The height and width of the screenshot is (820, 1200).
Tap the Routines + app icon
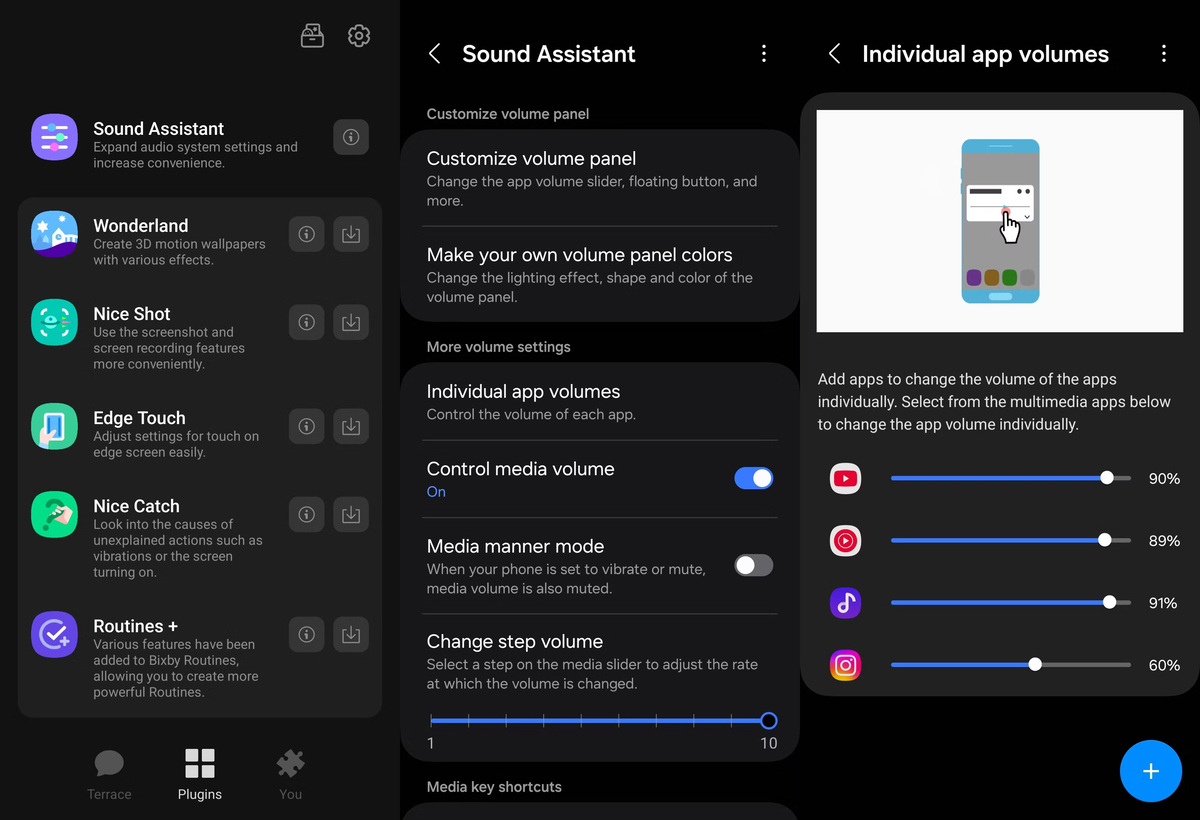point(54,634)
